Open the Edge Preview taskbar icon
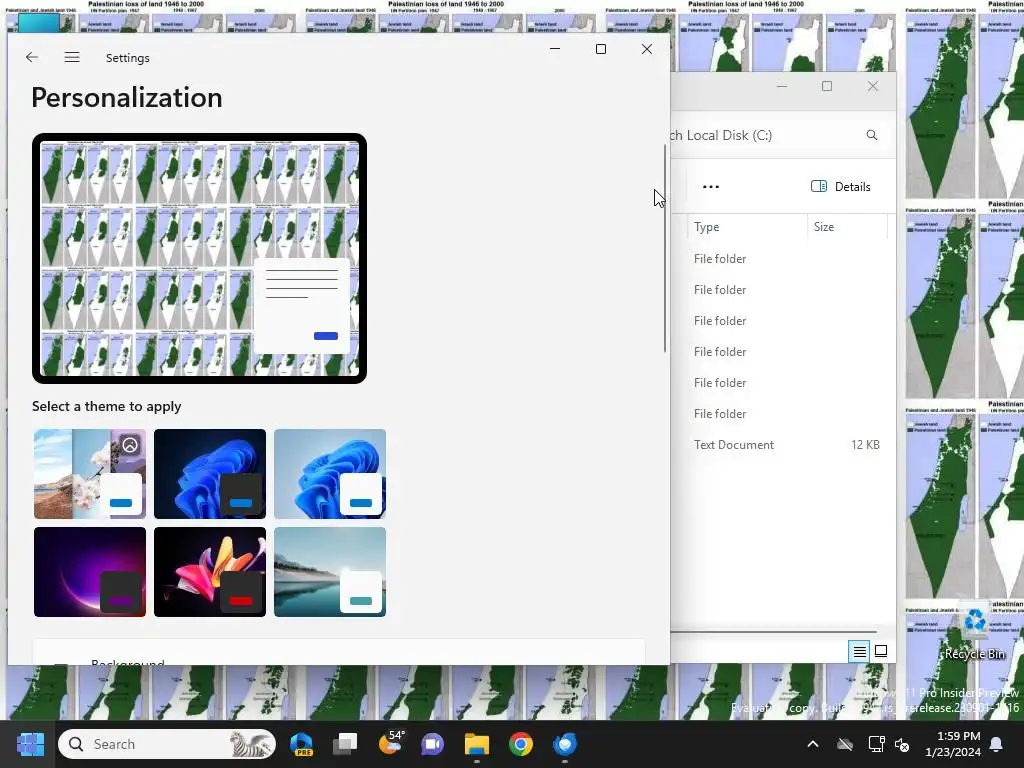Viewport: 1024px width, 768px height. tap(301, 744)
